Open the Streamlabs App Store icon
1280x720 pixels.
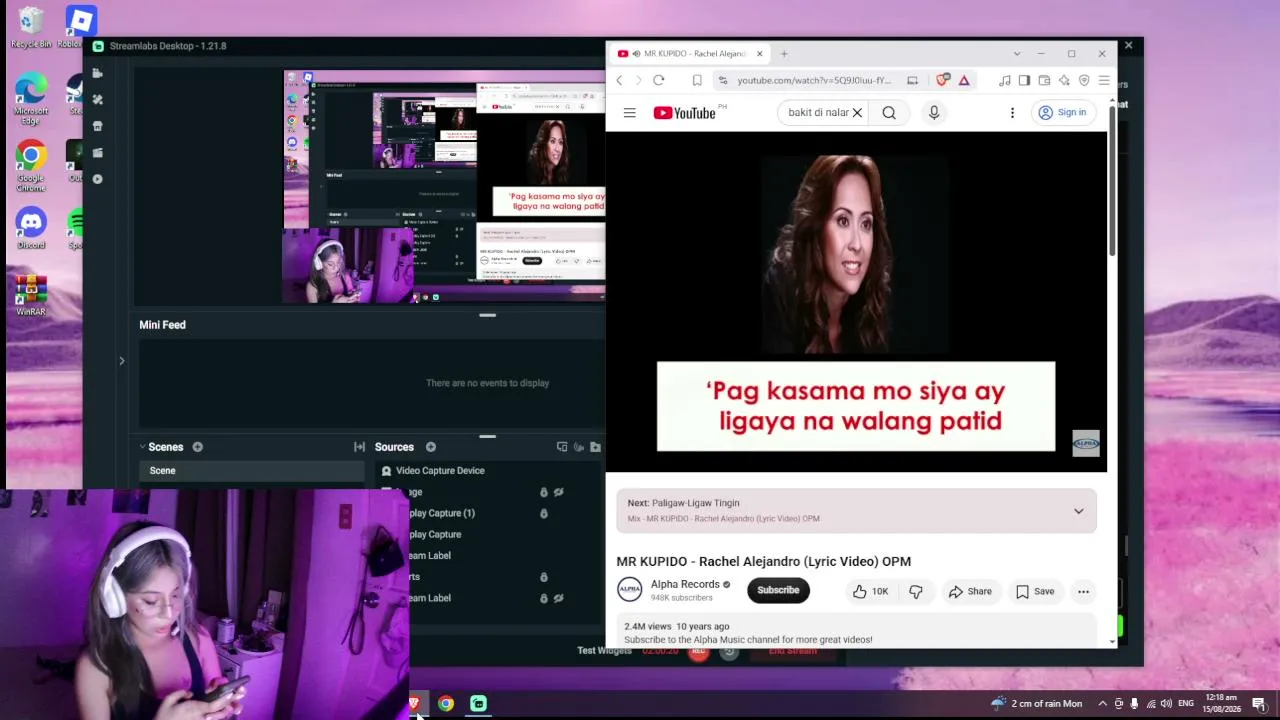tap(97, 126)
